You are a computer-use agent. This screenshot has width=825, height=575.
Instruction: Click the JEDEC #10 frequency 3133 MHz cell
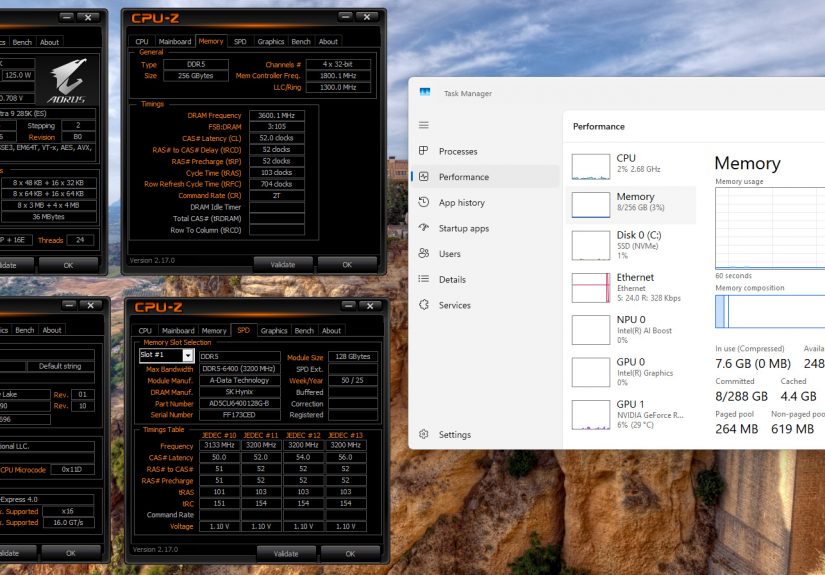(x=219, y=445)
